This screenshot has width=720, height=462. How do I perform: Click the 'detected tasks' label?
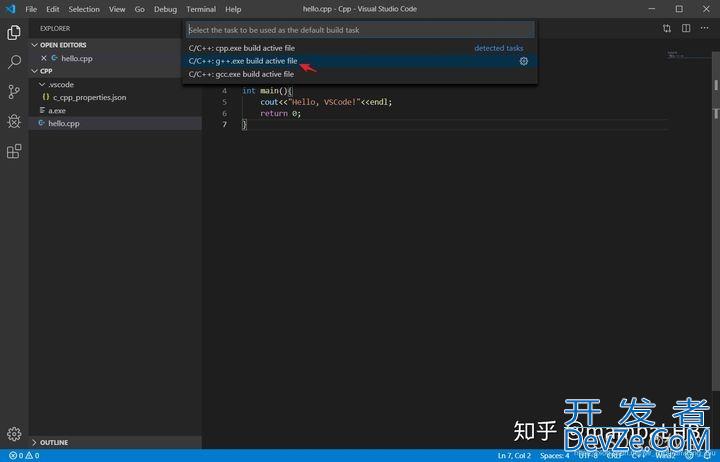point(499,48)
